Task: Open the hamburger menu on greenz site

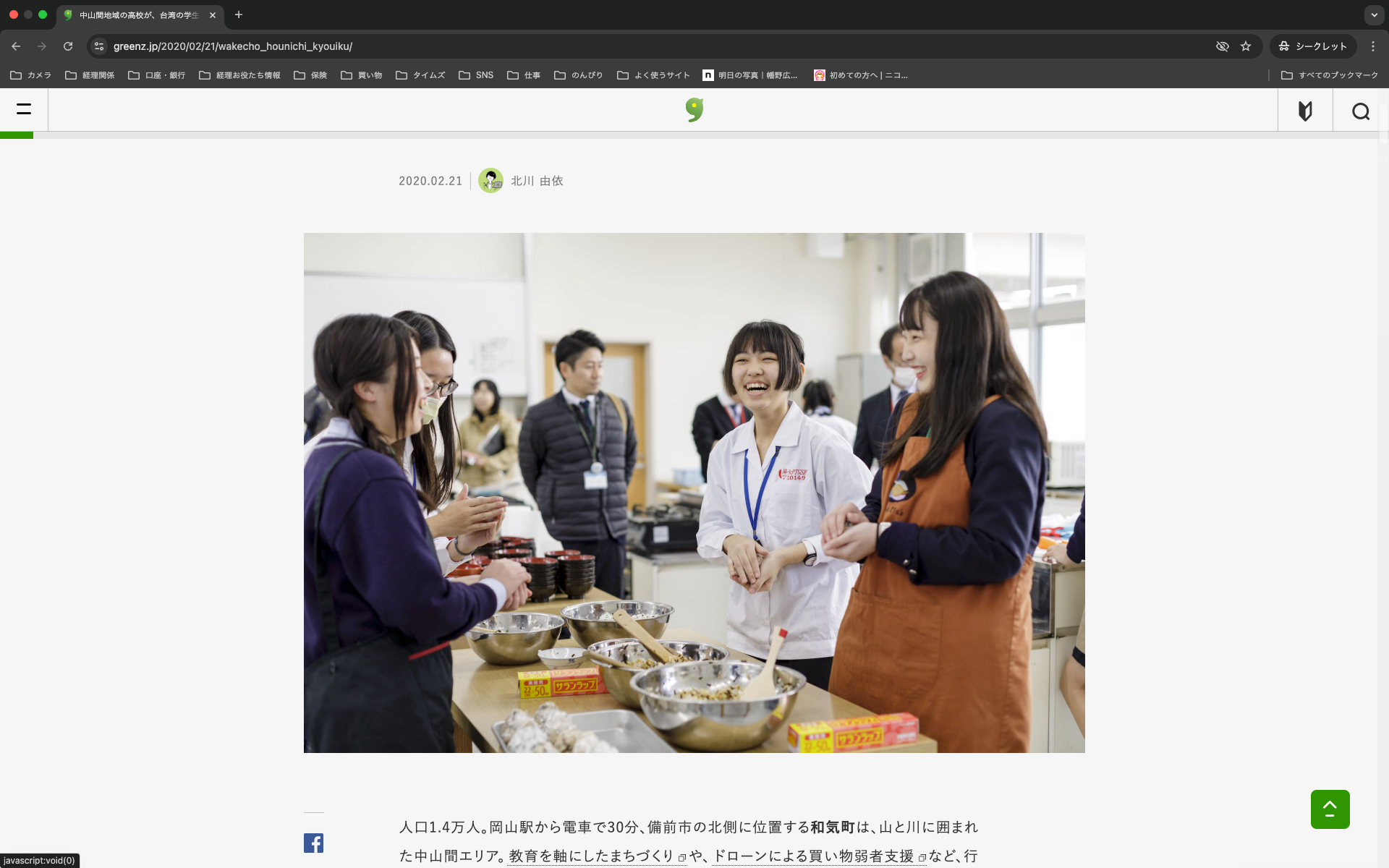Action: coord(24,109)
